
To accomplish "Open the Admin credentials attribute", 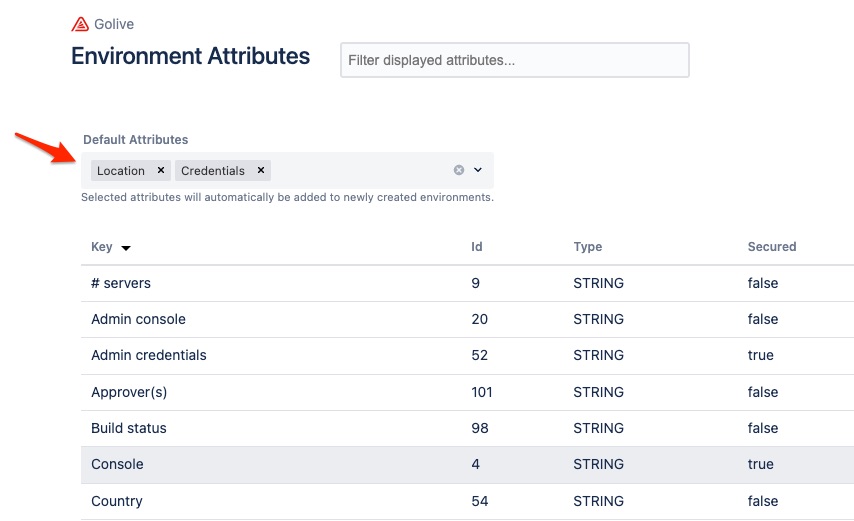I will pos(149,355).
